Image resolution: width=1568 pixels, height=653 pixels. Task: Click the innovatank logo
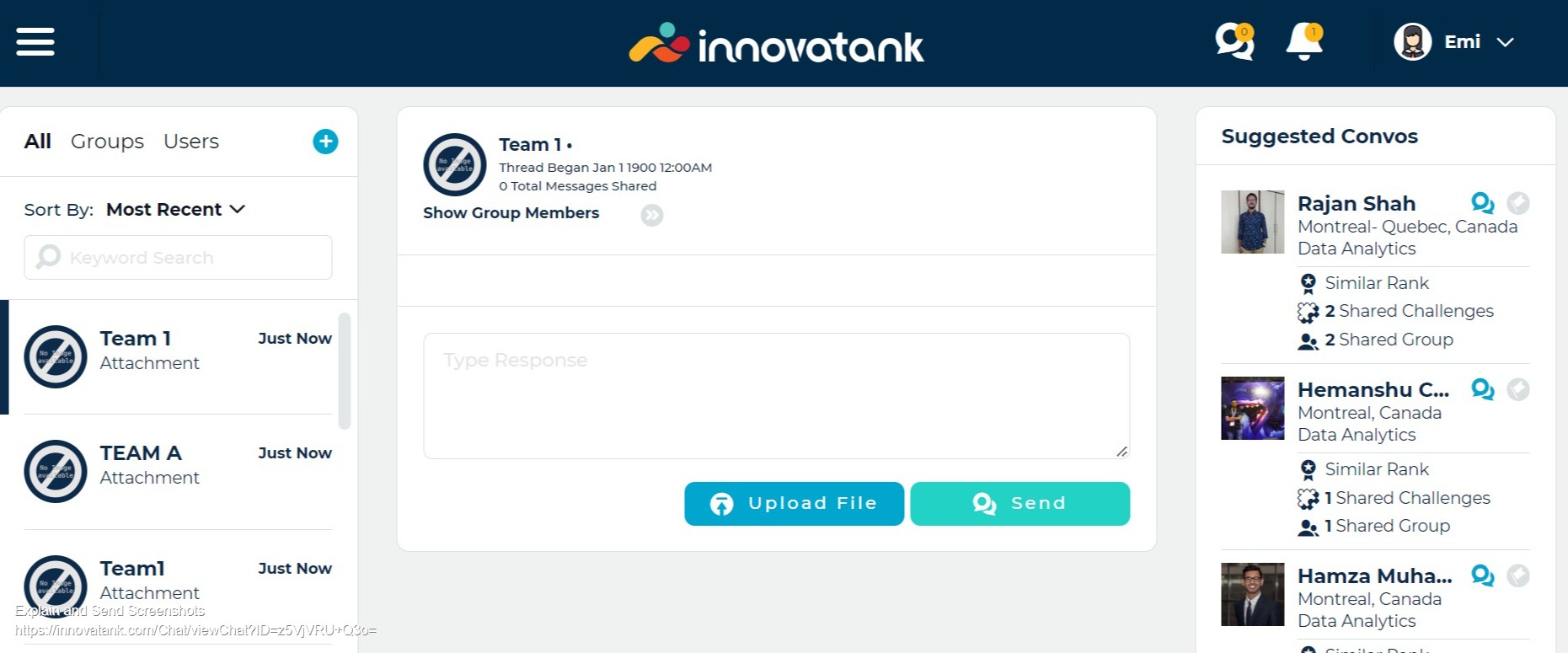(x=776, y=44)
